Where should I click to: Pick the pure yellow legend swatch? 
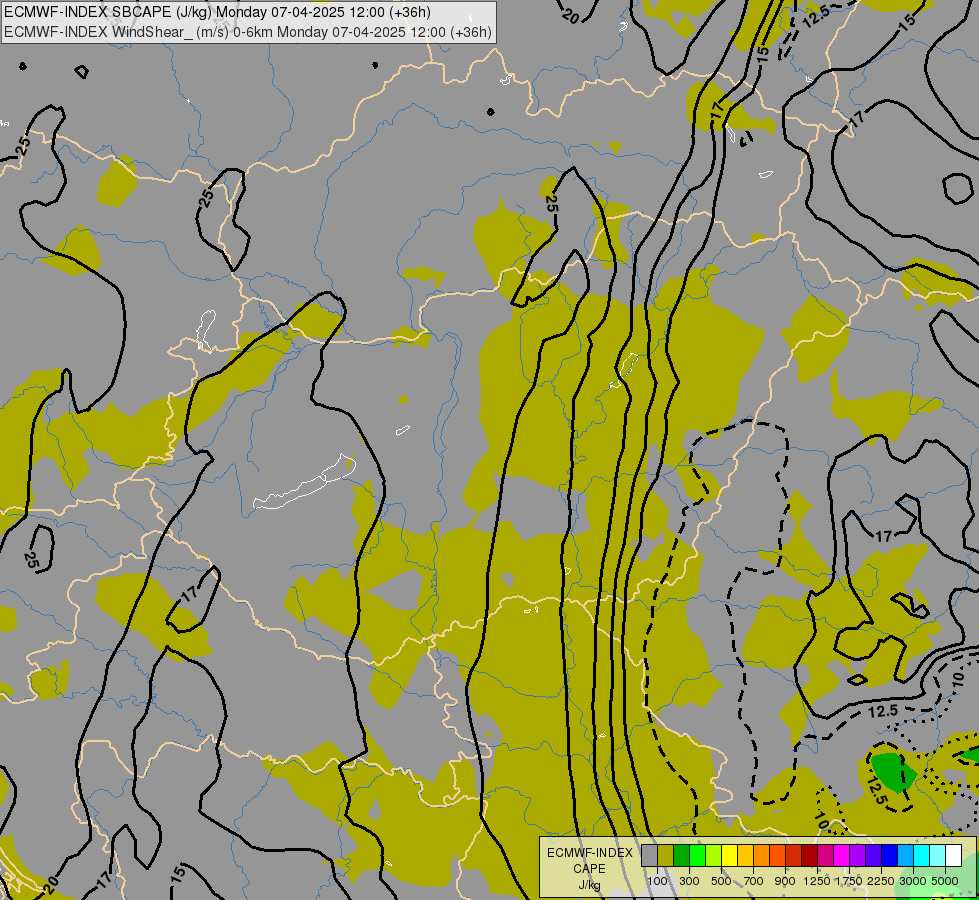[730, 856]
